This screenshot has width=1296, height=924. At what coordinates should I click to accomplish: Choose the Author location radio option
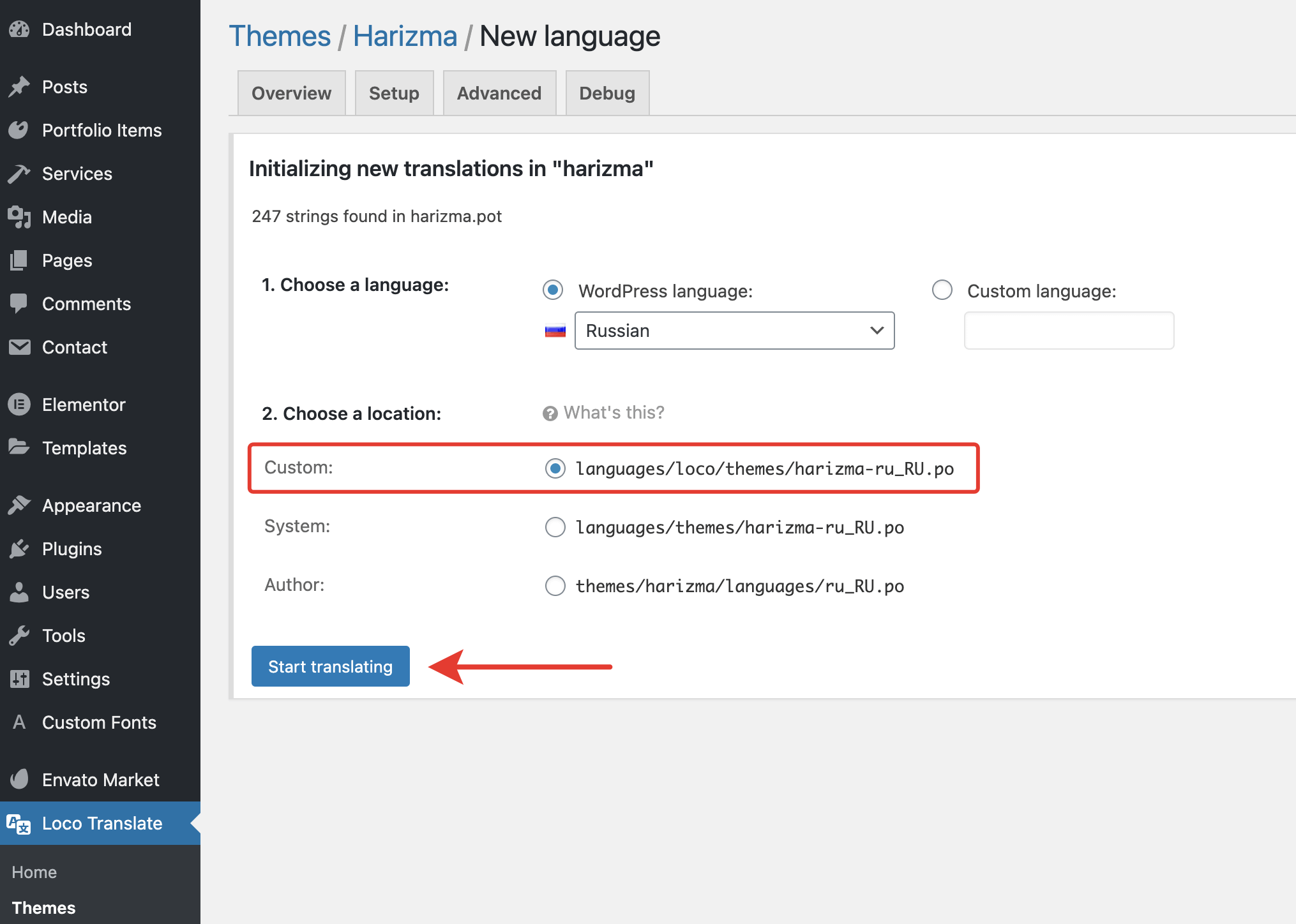(x=555, y=586)
